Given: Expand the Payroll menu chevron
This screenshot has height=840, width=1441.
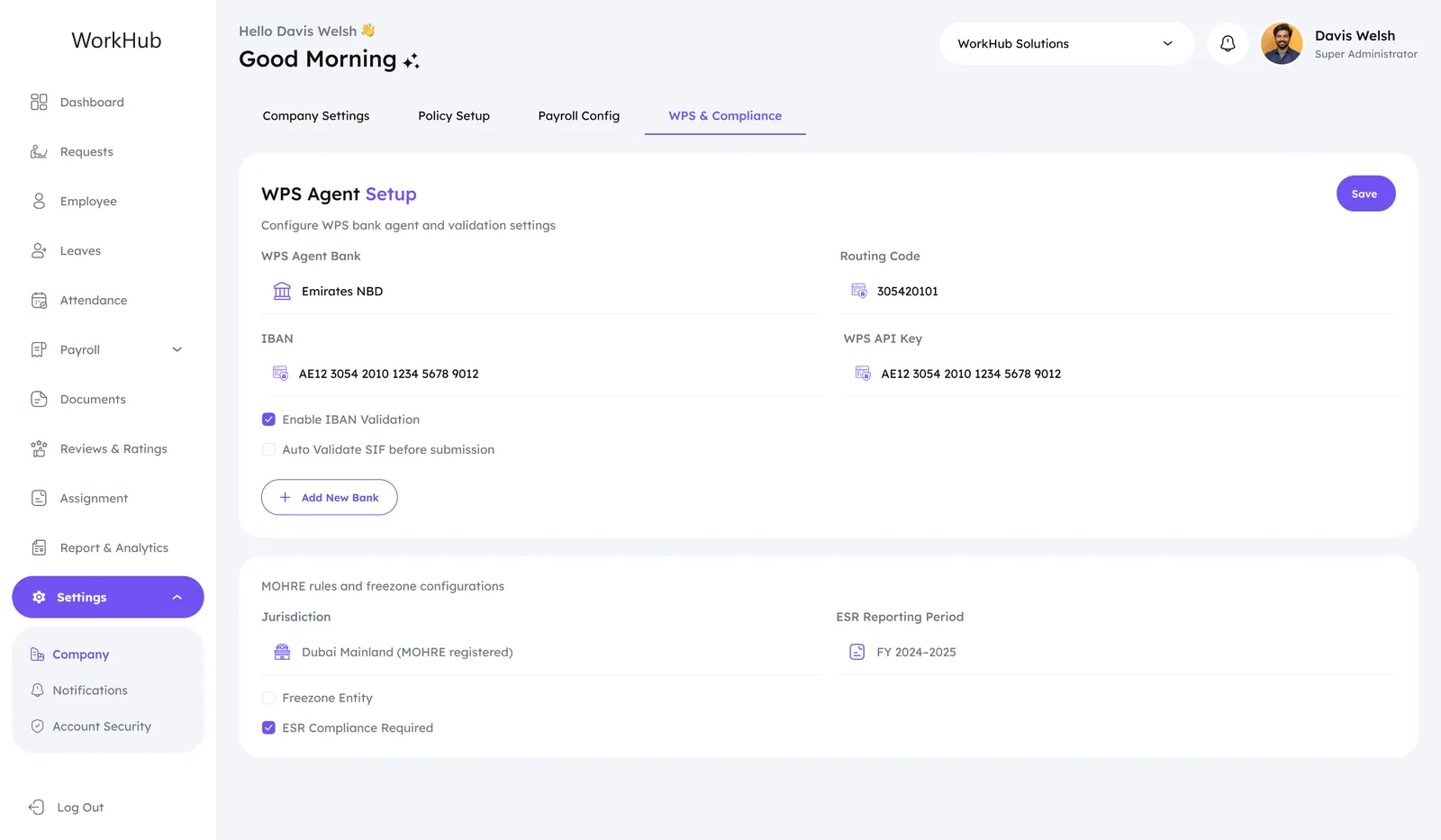Looking at the screenshot, I should click(177, 349).
